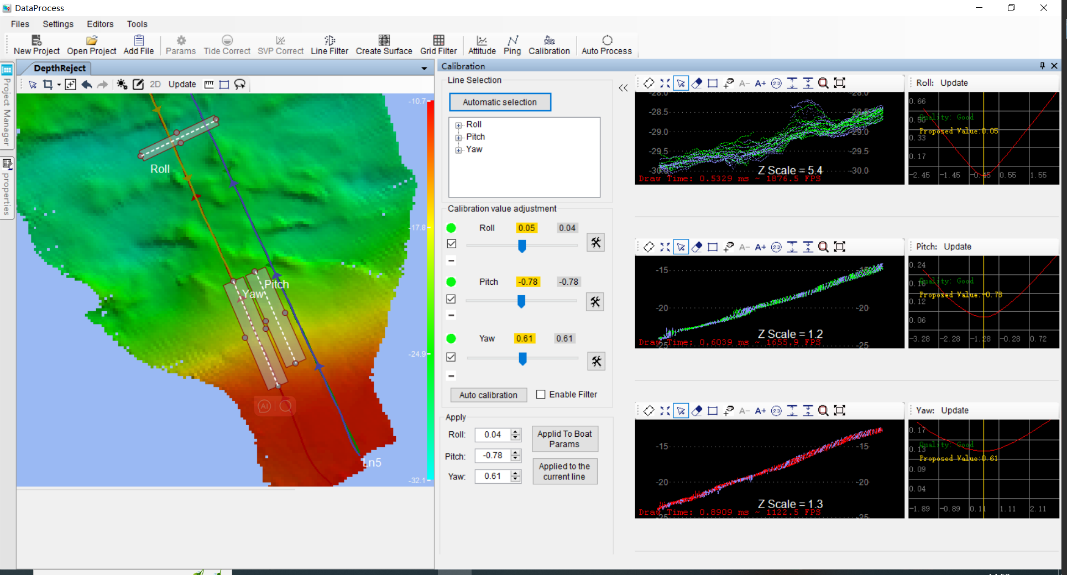Image resolution: width=1067 pixels, height=575 pixels.
Task: Click the New Project toolbar icon
Action: [37, 40]
